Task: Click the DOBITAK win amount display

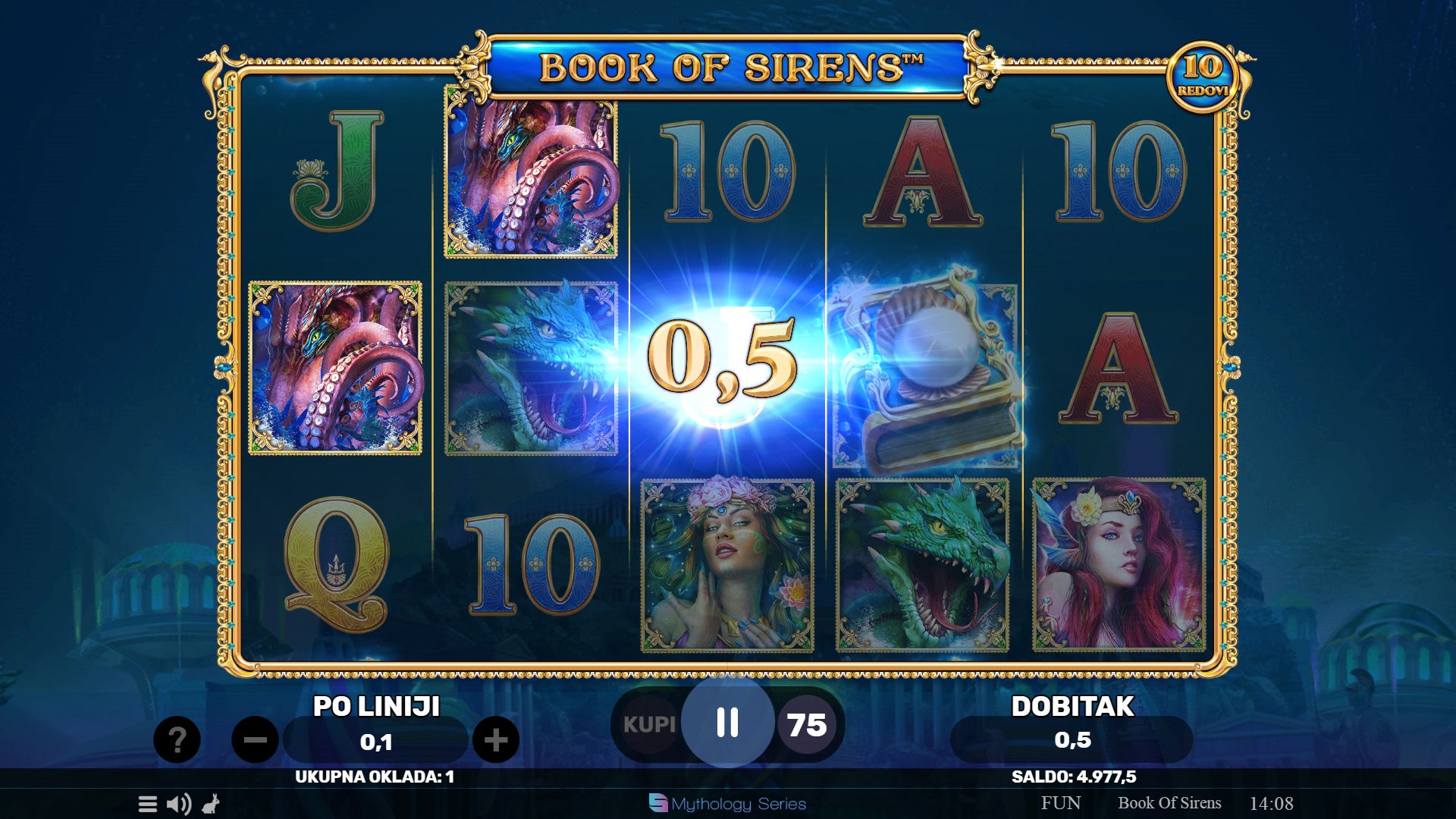Action: [x=1072, y=739]
